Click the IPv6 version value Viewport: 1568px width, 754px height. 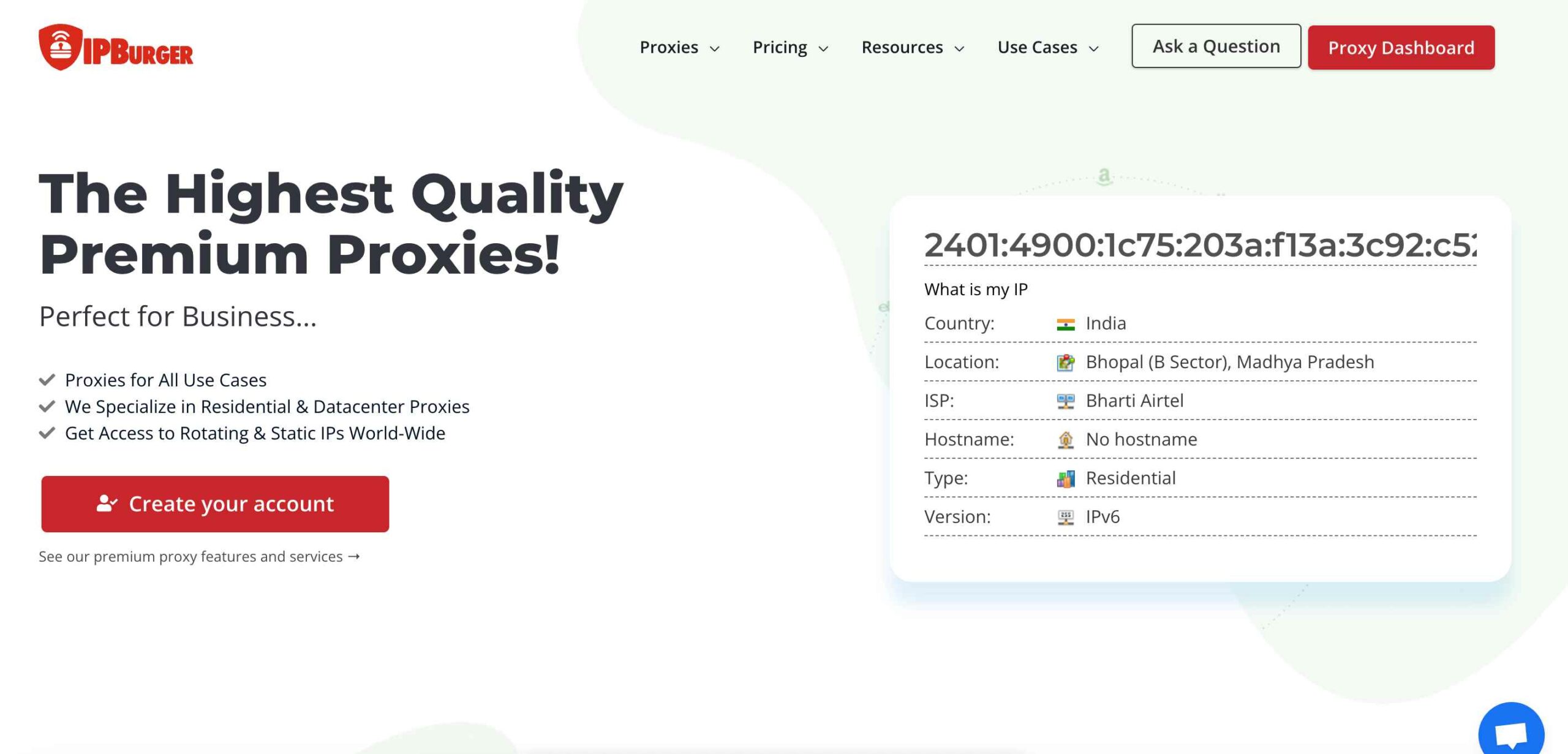[x=1102, y=516]
